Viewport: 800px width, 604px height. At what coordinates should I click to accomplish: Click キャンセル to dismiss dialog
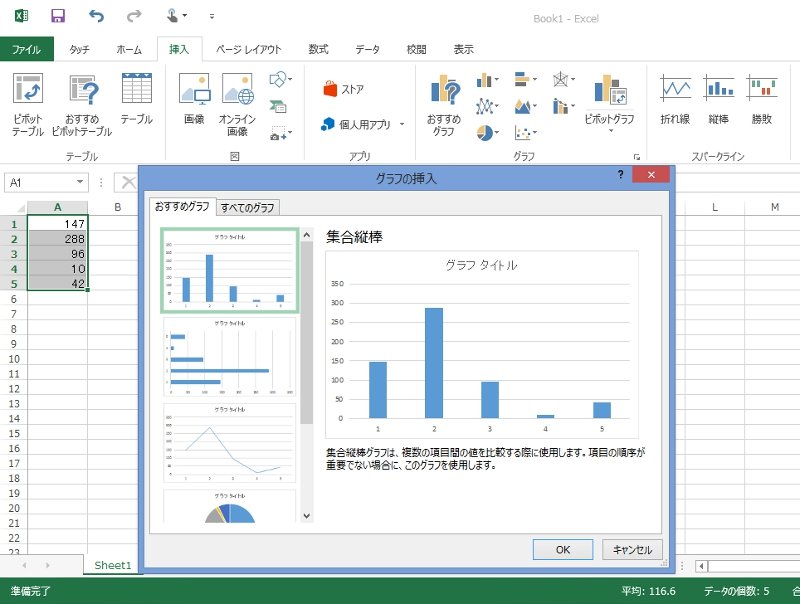click(x=632, y=549)
